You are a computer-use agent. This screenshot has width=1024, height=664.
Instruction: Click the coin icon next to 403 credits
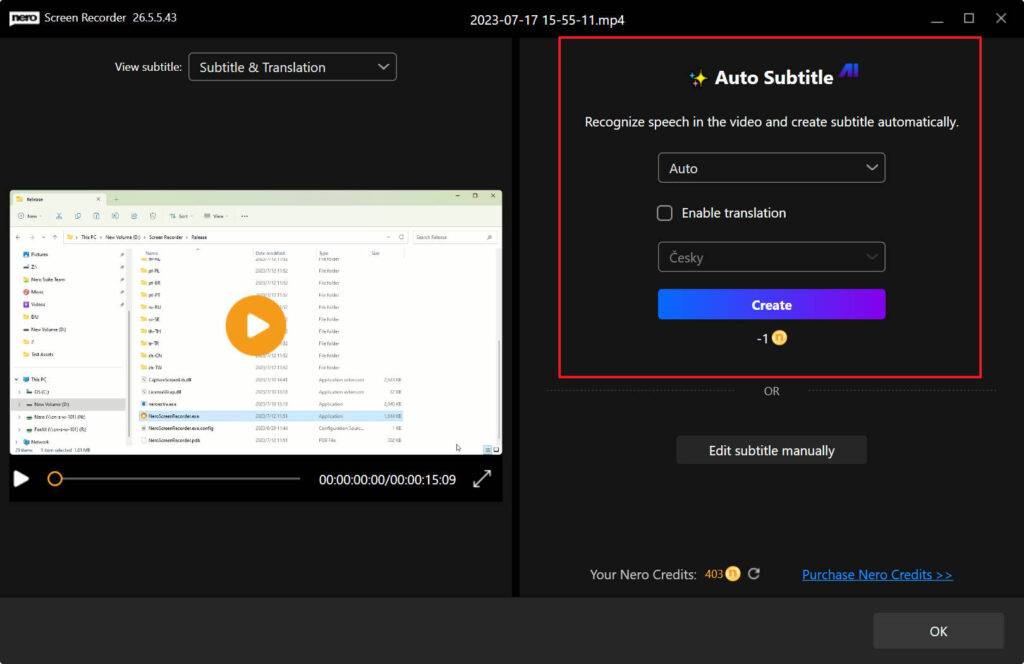pyautogui.click(x=731, y=574)
